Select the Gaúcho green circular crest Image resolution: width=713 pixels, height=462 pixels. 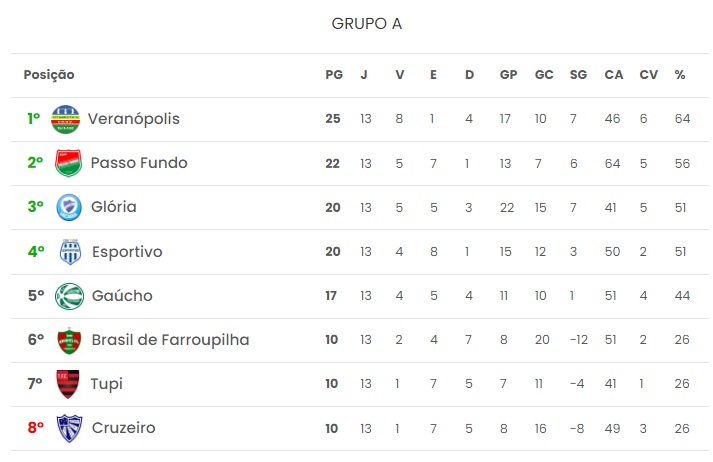[69, 296]
